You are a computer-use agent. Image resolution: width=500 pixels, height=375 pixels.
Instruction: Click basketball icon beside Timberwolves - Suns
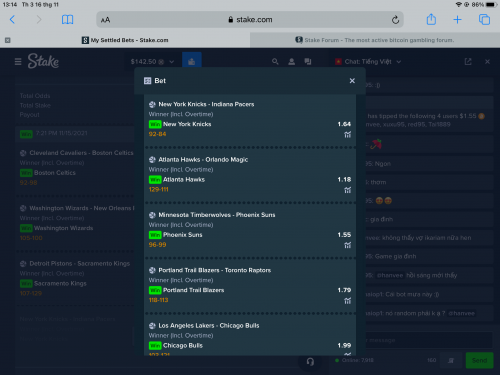coord(152,215)
